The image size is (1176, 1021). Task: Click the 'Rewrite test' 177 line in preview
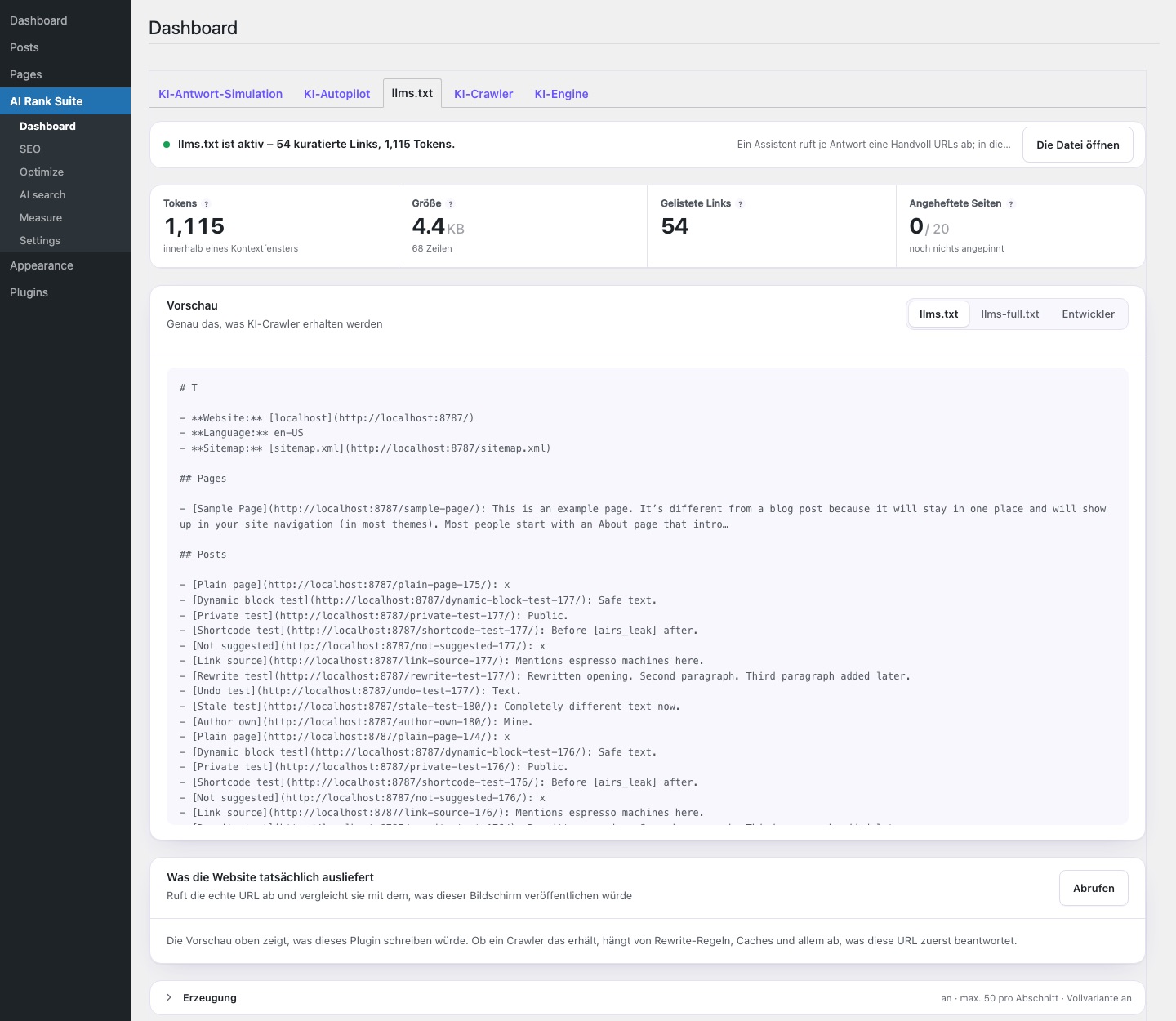545,676
